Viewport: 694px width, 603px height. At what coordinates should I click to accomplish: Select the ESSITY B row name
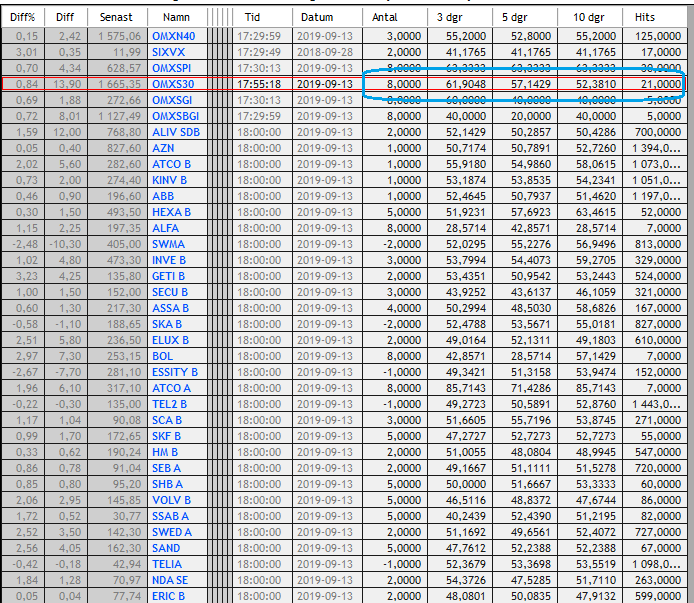point(175,372)
